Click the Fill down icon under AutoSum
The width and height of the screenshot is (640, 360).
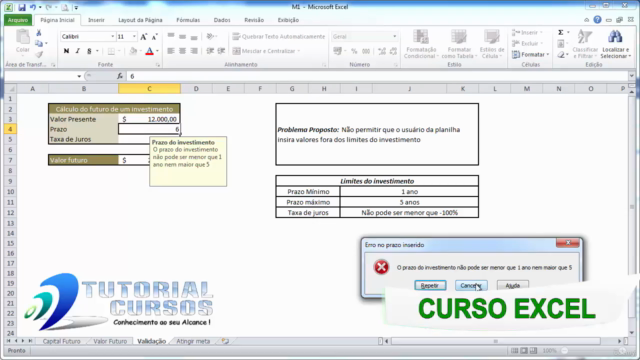point(561,43)
